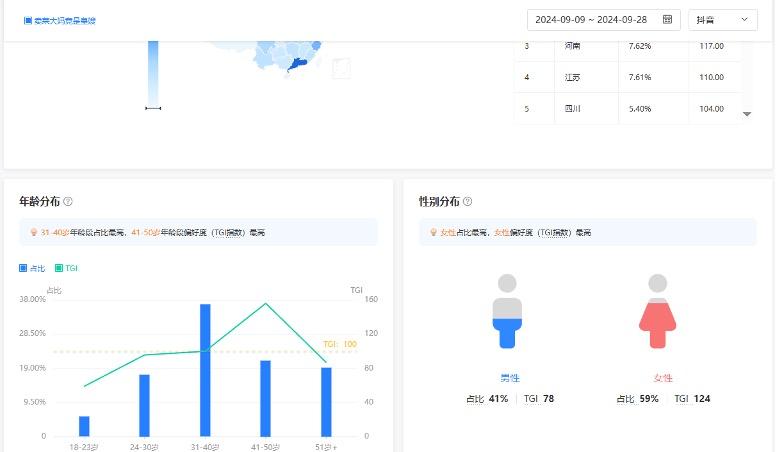Click help icon next to 年龄分布
The image size is (776, 452).
click(x=68, y=202)
